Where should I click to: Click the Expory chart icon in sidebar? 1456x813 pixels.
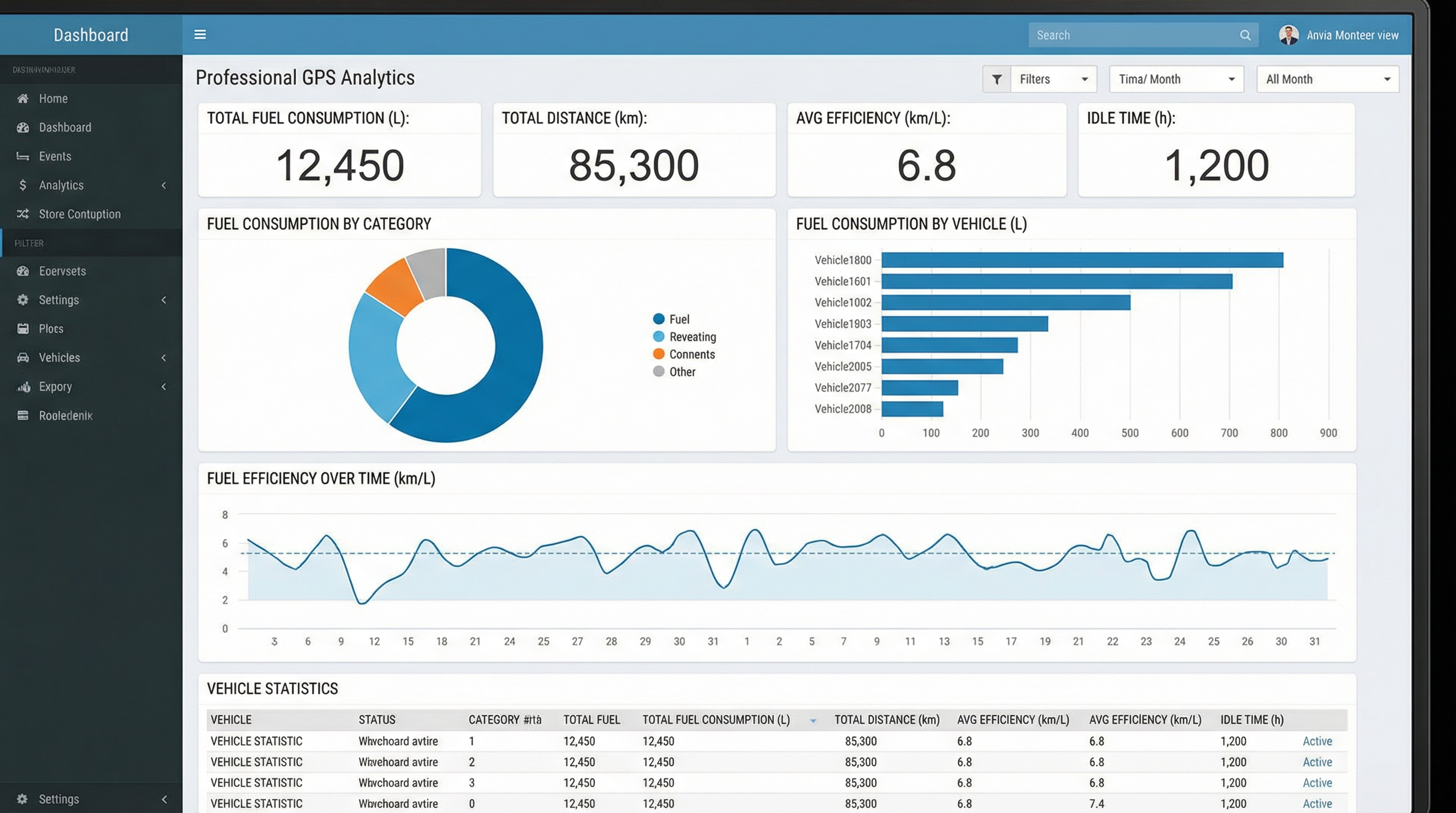coord(23,387)
